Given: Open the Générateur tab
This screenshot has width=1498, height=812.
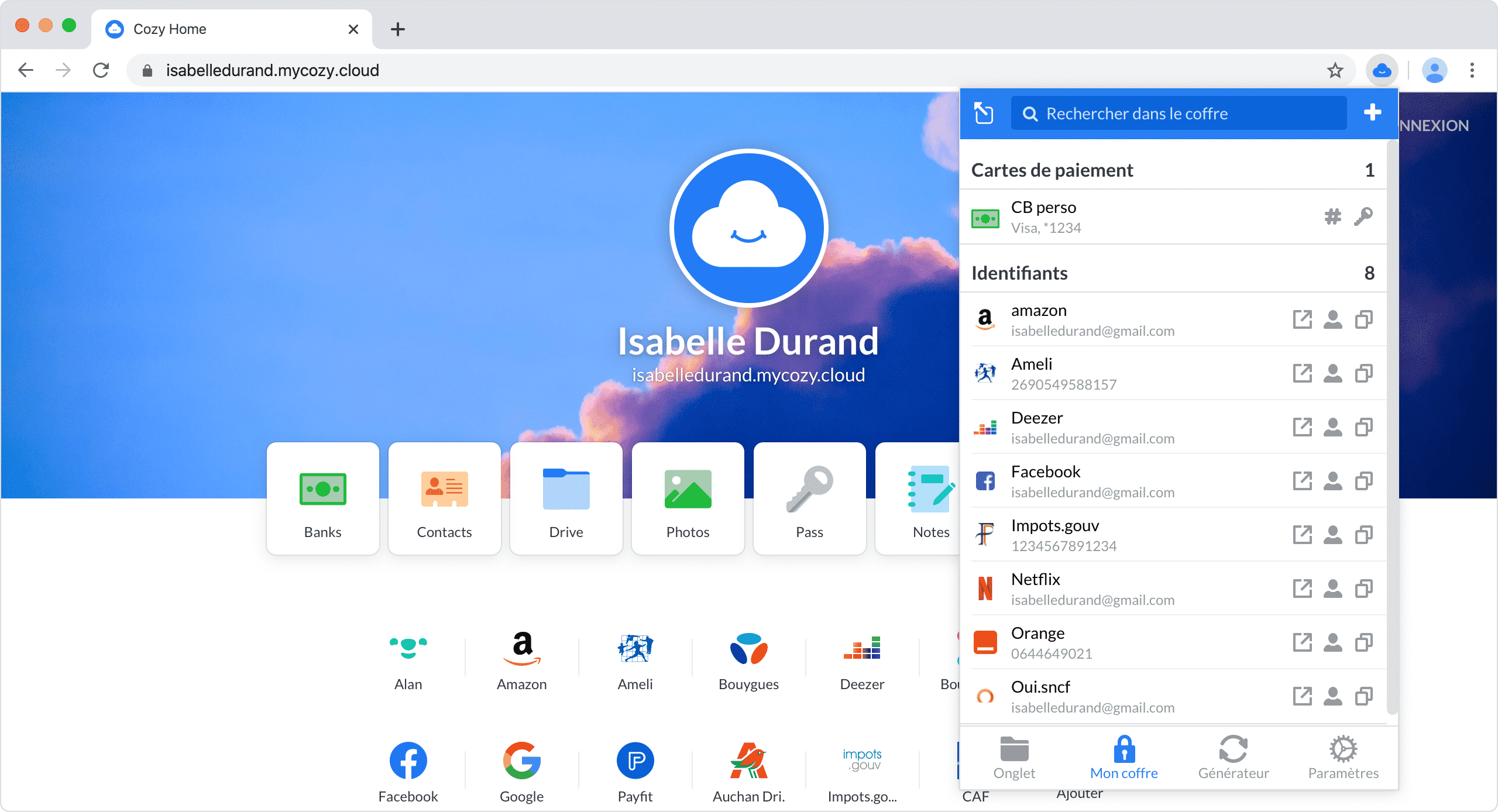Looking at the screenshot, I should 1234,758.
